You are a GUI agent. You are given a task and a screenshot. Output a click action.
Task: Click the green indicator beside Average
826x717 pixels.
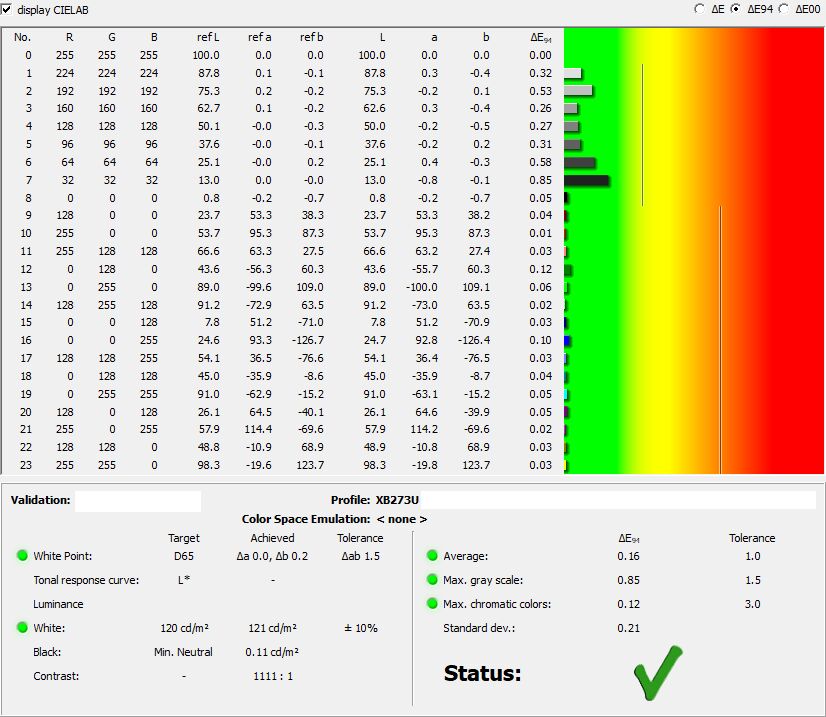click(x=432, y=555)
